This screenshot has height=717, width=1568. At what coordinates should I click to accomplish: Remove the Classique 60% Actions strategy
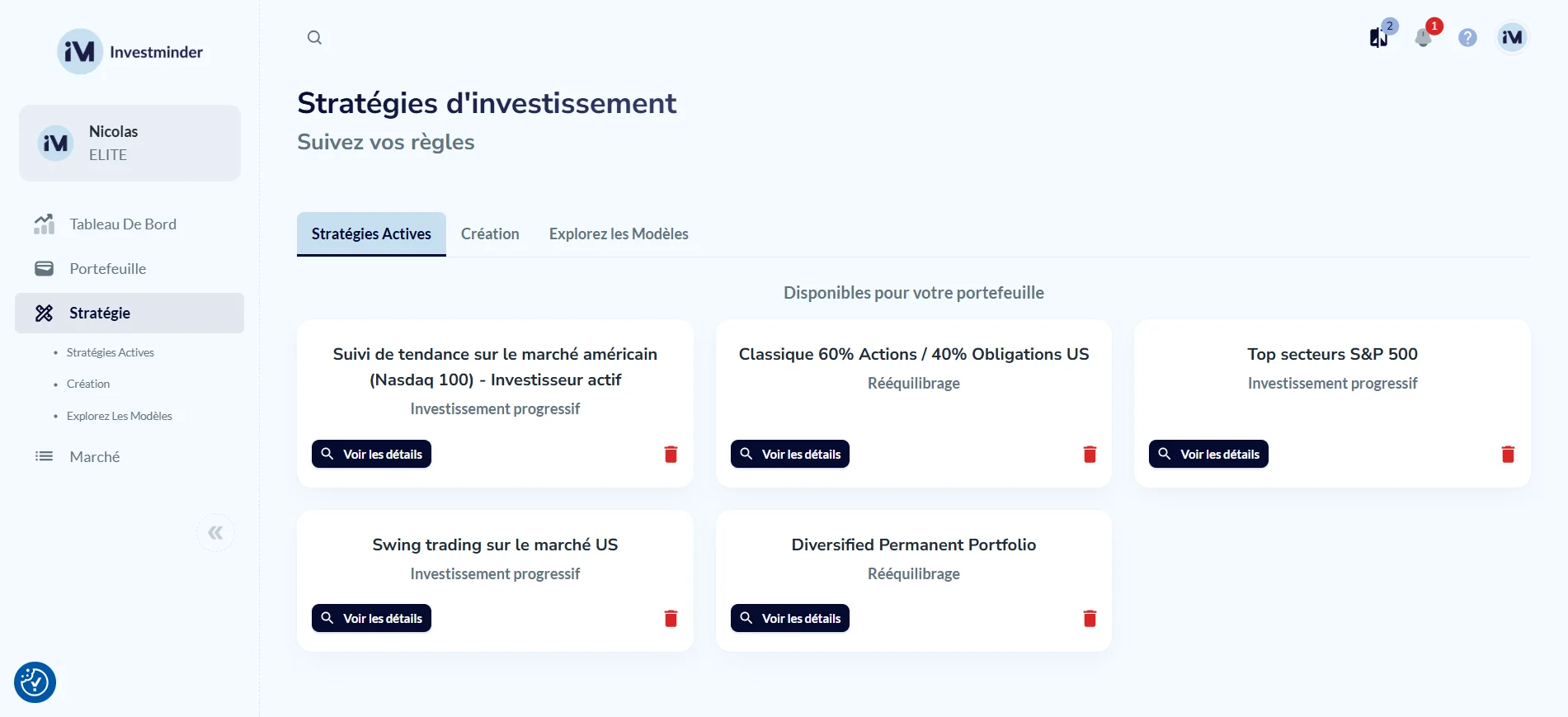tap(1090, 455)
